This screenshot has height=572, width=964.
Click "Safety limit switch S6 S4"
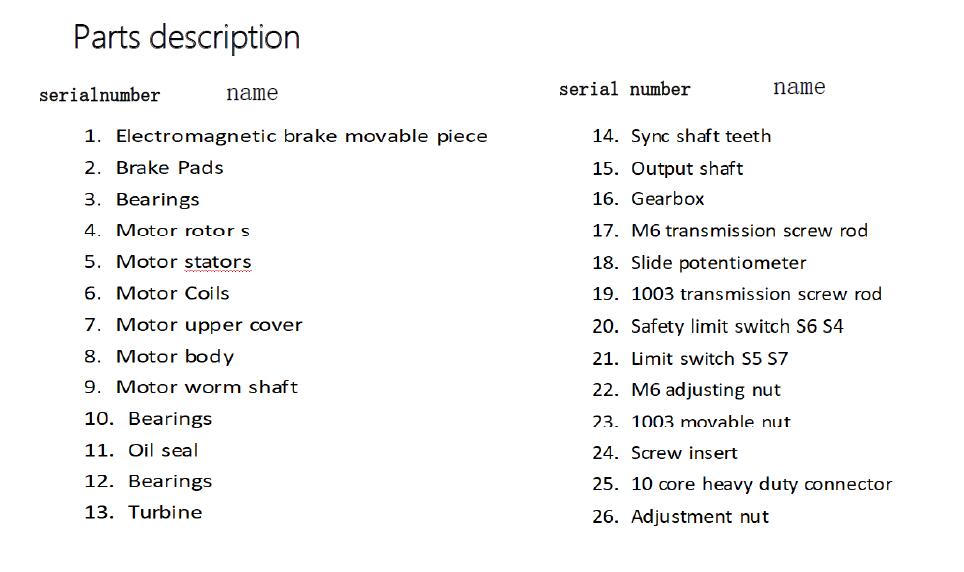(x=737, y=326)
